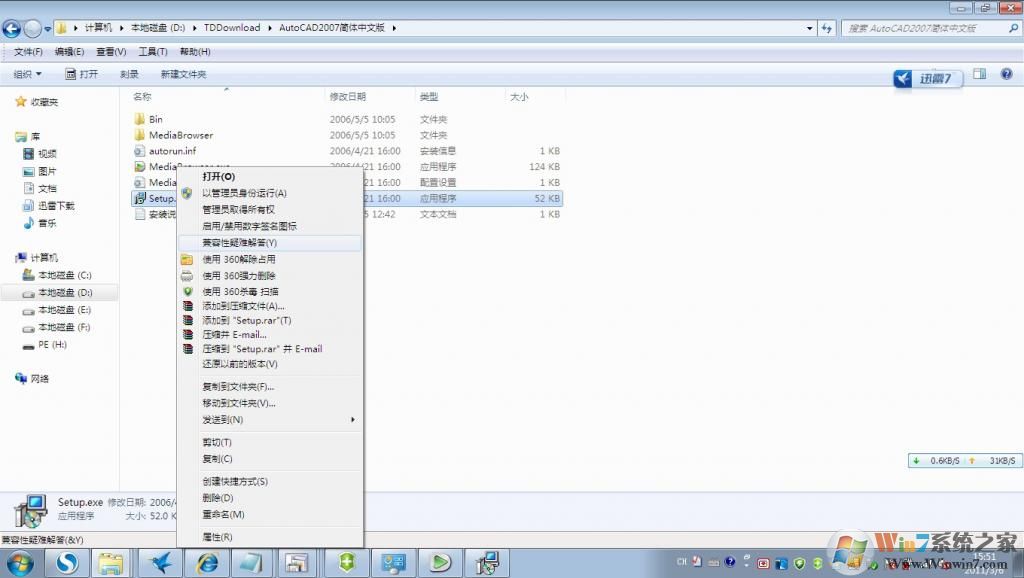This screenshot has height=578, width=1024.
Task: Click the Bin folder icon
Action: pos(139,119)
